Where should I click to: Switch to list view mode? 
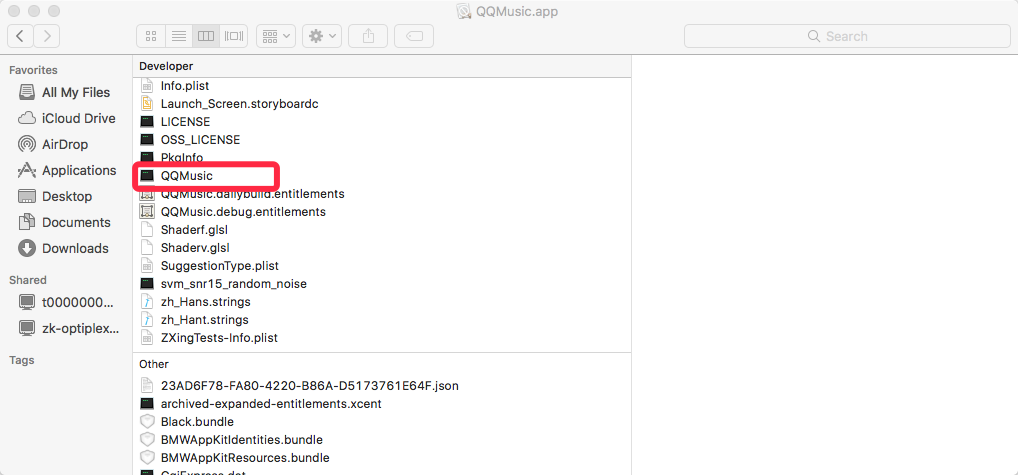179,36
